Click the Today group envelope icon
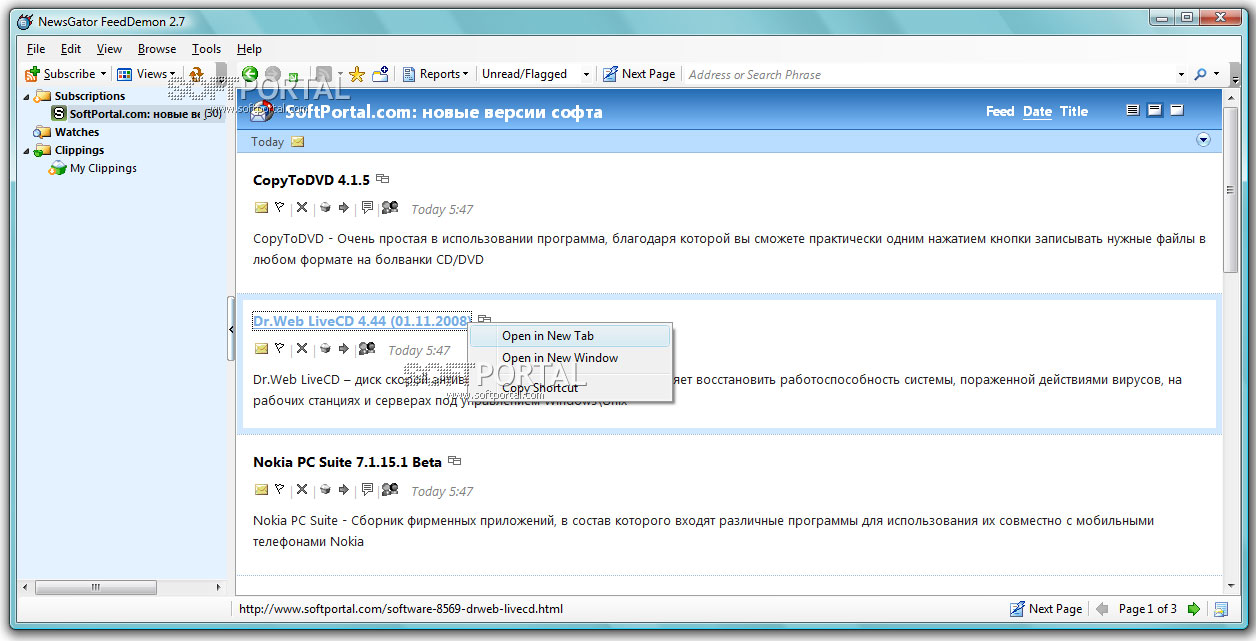1256x641 pixels. (x=297, y=142)
